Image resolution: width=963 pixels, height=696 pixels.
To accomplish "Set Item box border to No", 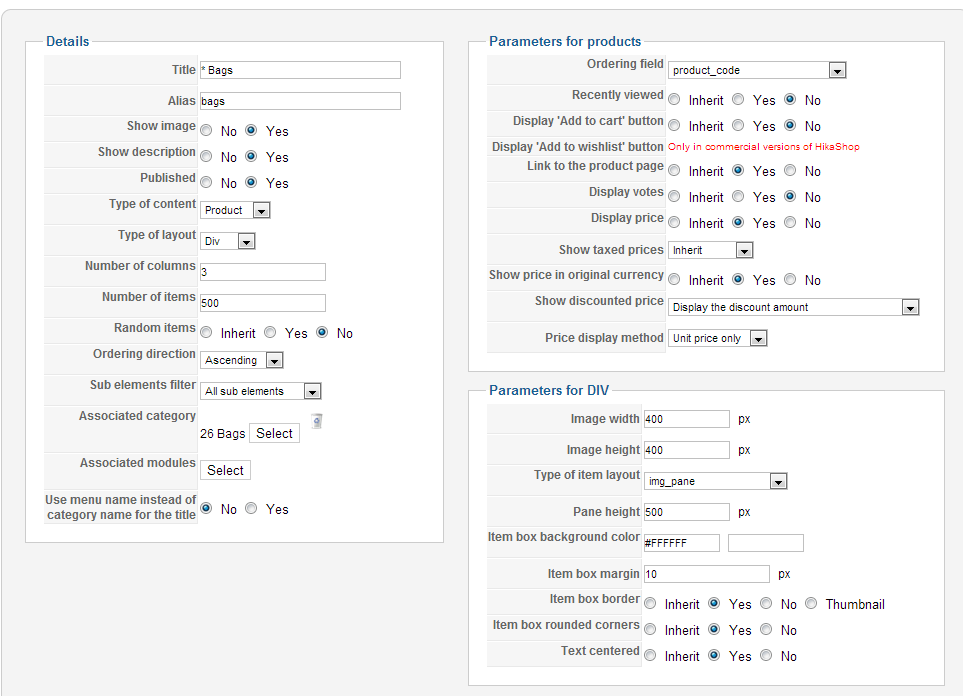I will 766,603.
